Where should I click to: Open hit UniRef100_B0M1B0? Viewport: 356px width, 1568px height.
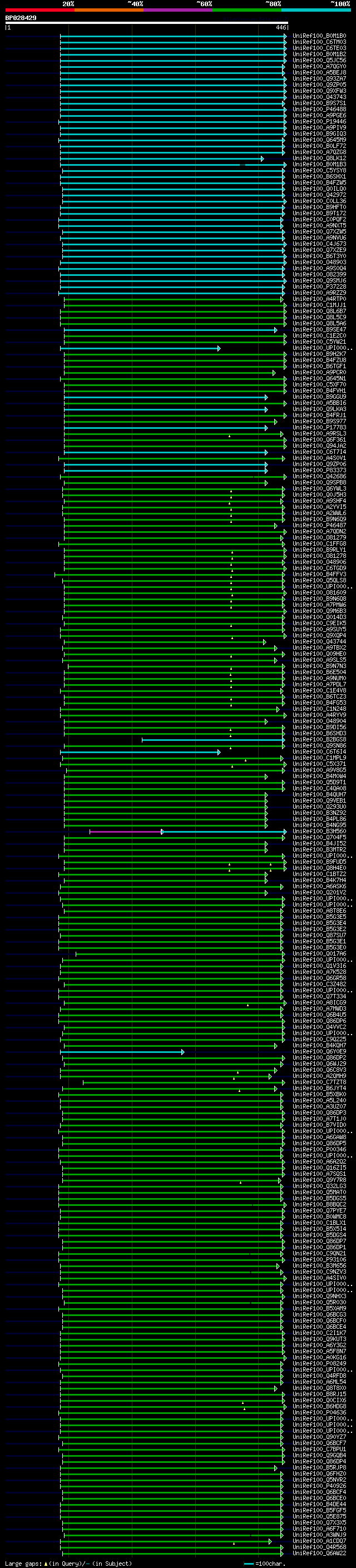point(319,36)
